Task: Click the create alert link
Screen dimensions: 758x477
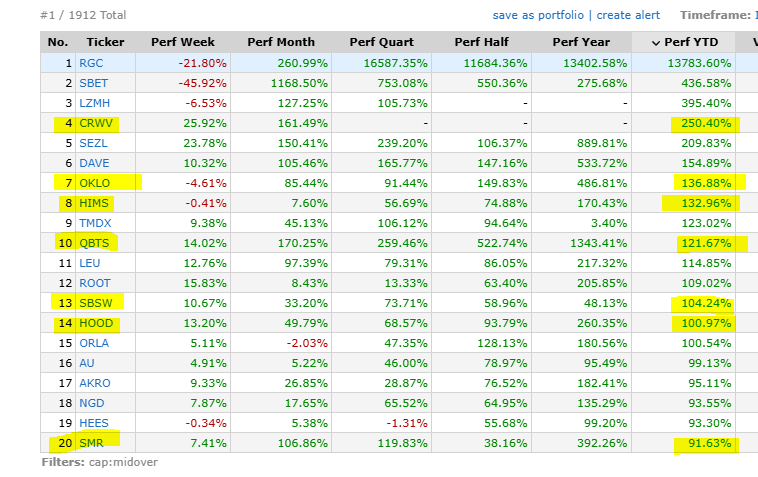Action: click(628, 15)
